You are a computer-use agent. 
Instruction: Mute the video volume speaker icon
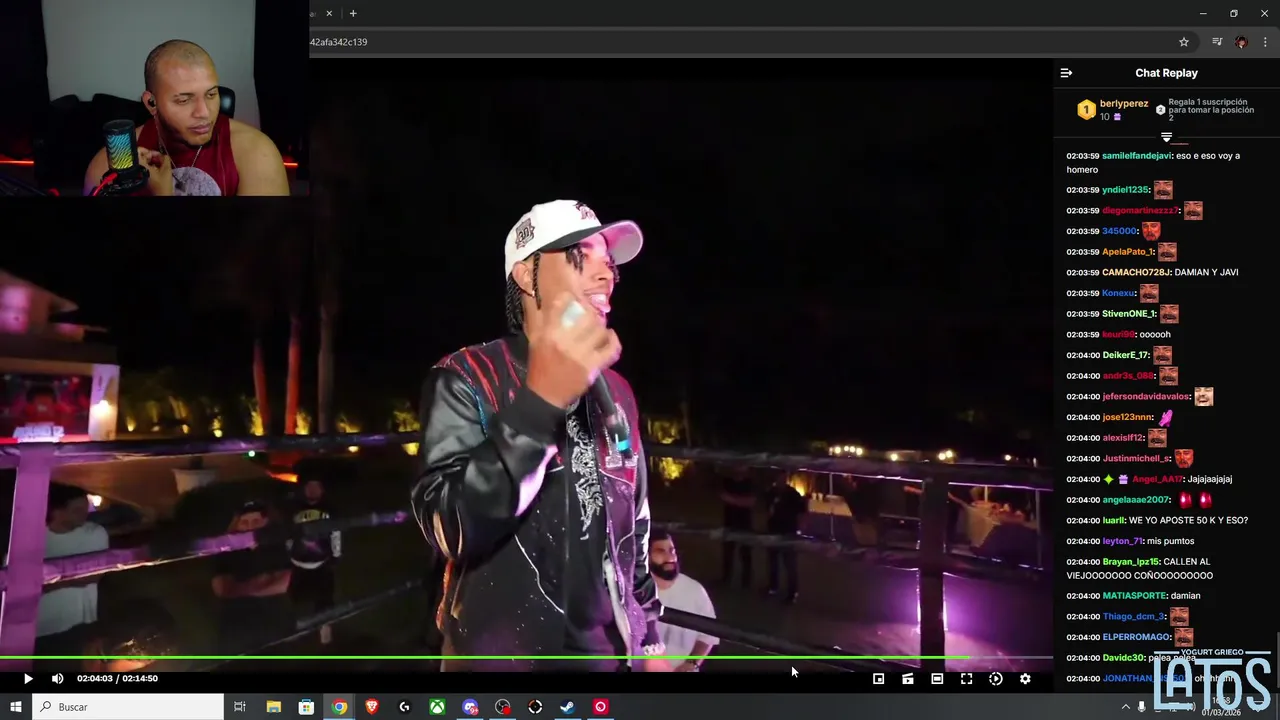click(x=57, y=679)
